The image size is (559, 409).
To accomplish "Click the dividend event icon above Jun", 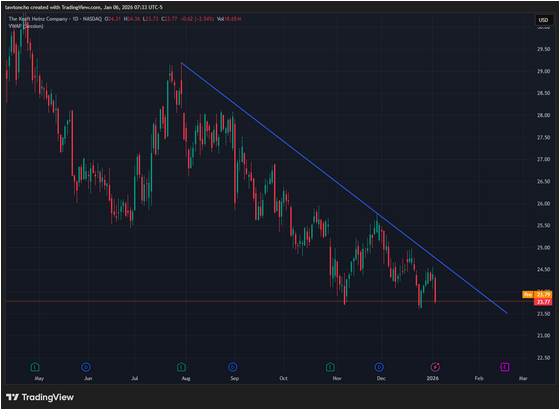I will coord(86,367).
